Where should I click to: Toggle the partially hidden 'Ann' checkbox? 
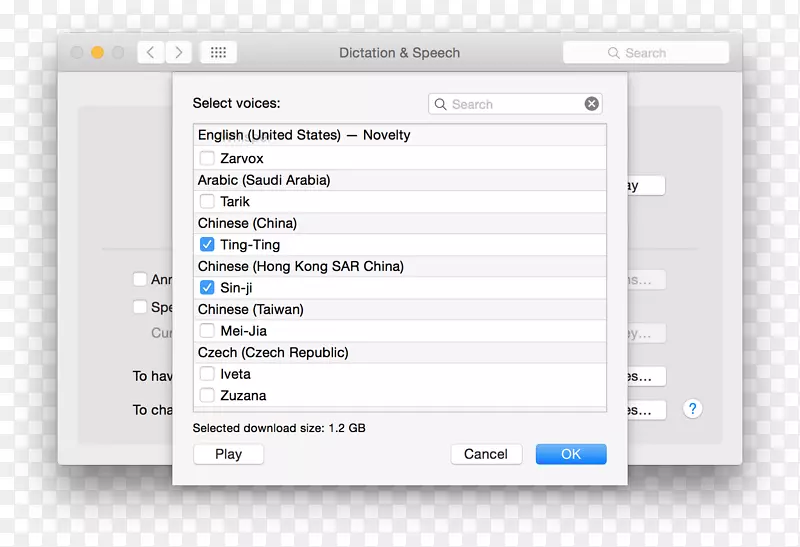(x=140, y=279)
